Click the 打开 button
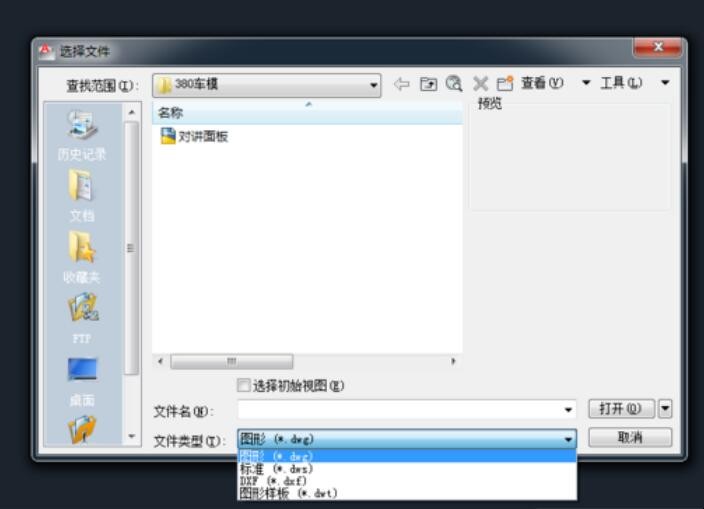The width and height of the screenshot is (704, 509). [x=621, y=409]
